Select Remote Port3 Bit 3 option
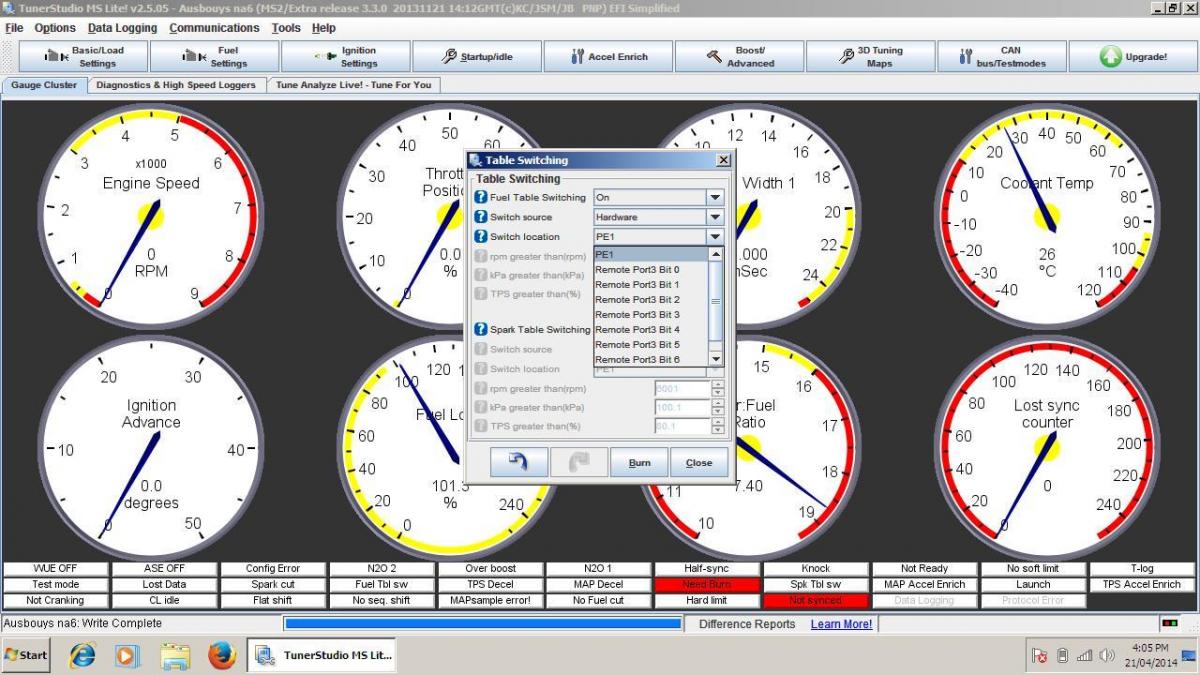 tap(651, 314)
